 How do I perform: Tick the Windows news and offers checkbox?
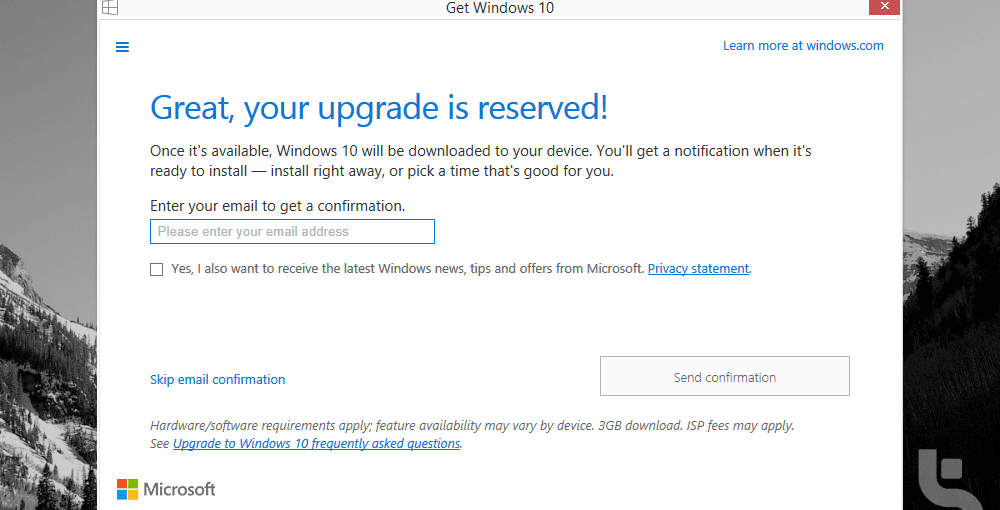156,269
